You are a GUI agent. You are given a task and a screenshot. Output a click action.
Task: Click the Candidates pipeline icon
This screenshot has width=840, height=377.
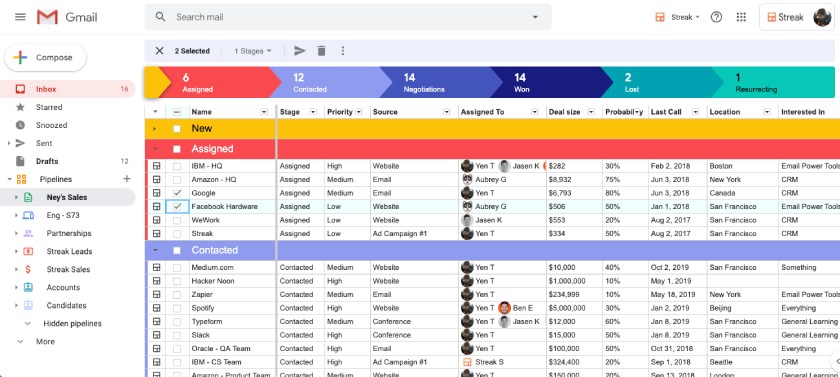[28, 305]
